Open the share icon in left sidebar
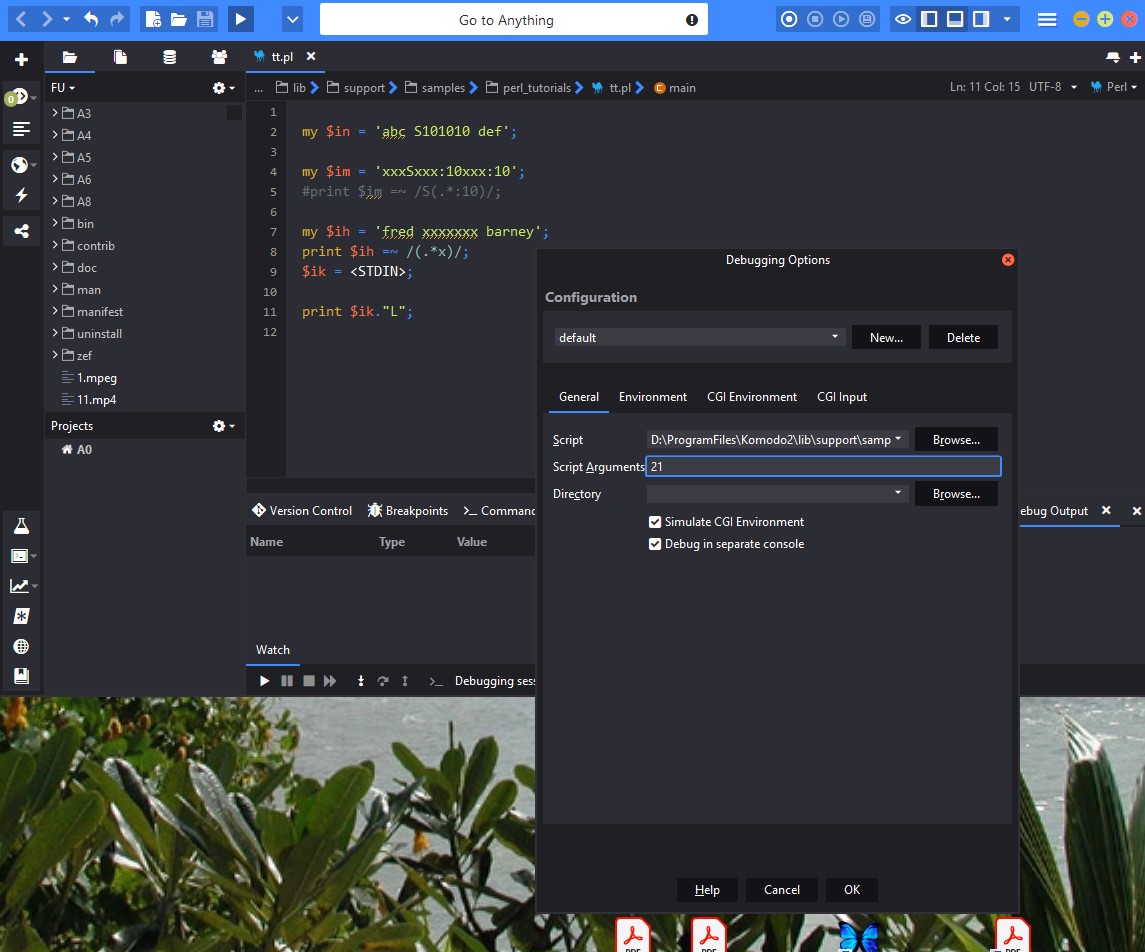 tap(21, 232)
